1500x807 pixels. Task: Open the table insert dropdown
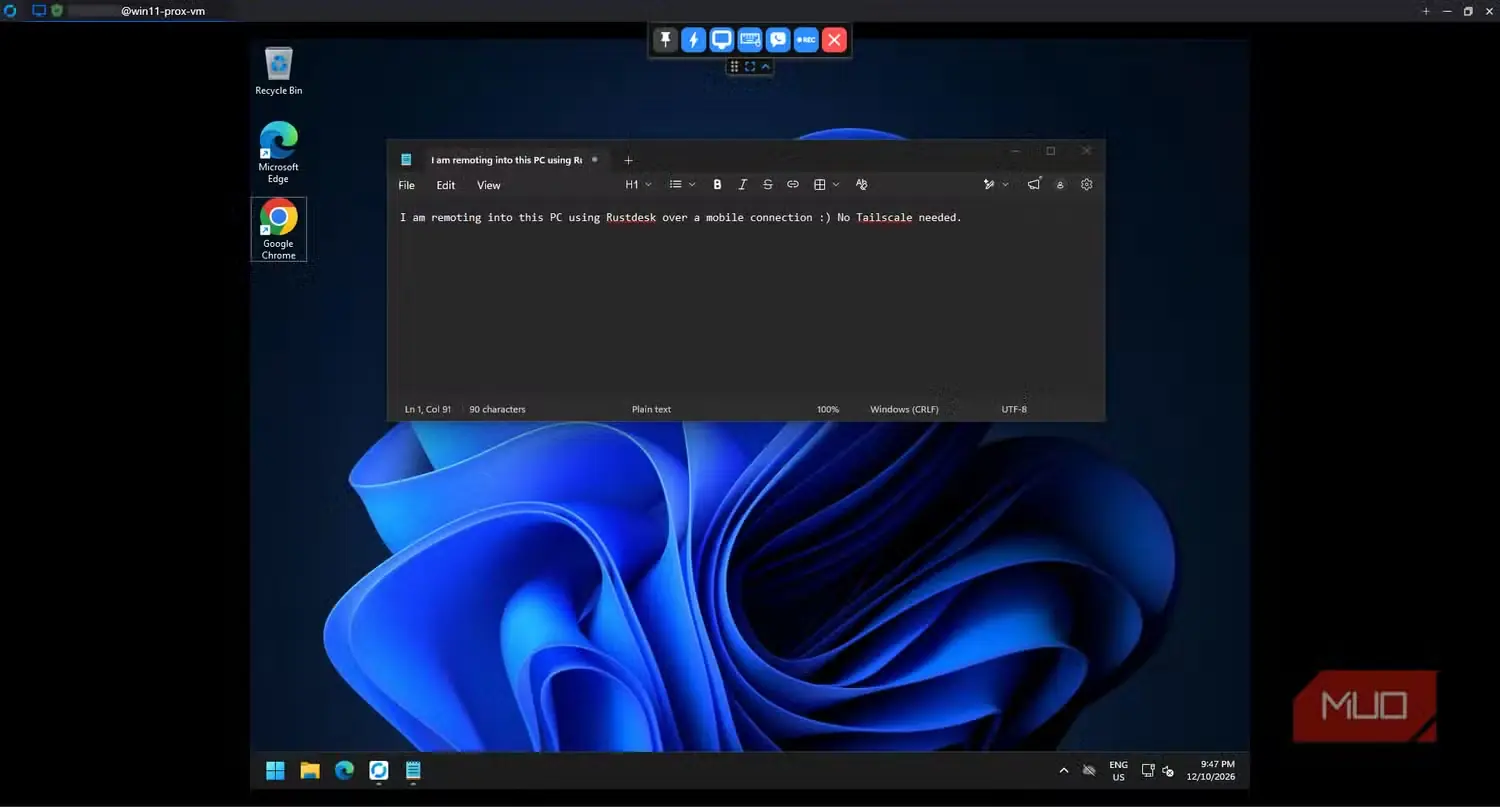coord(826,185)
